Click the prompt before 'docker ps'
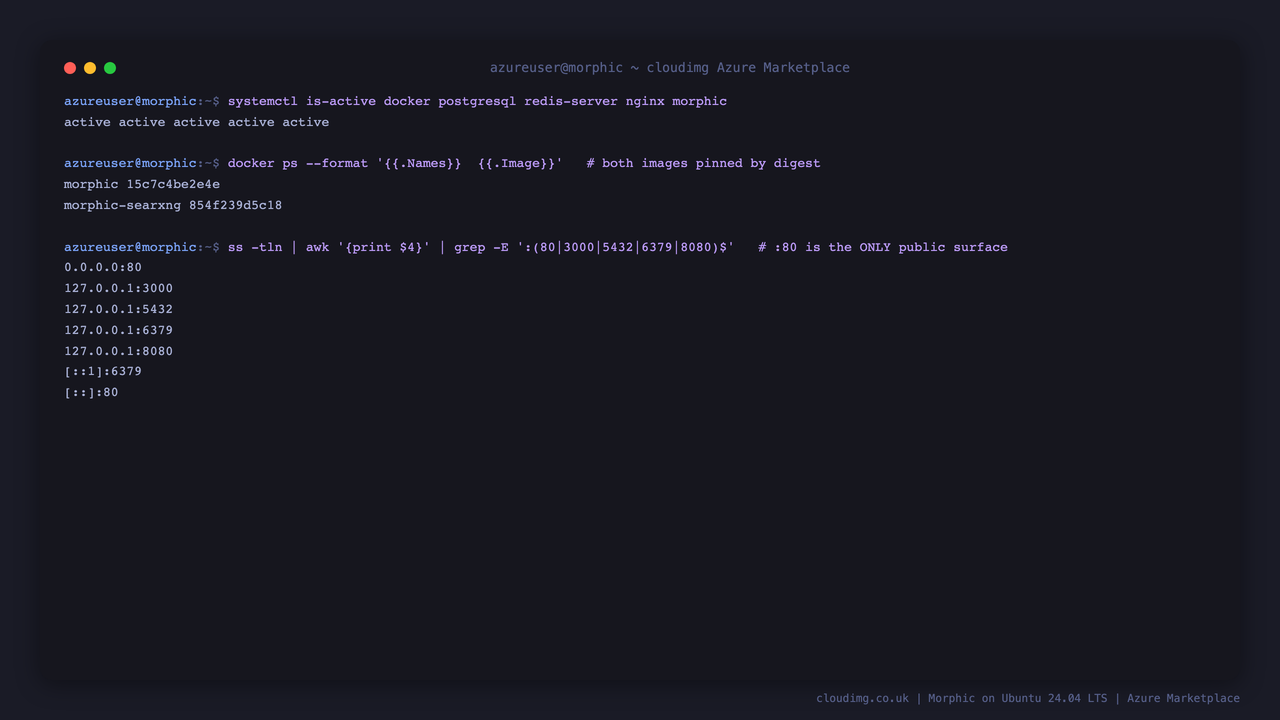 pyautogui.click(x=142, y=163)
